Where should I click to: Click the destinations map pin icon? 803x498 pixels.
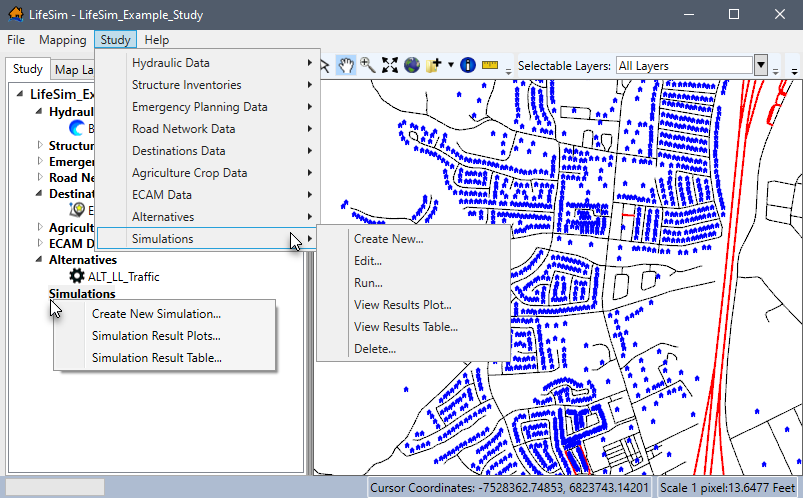[x=77, y=210]
